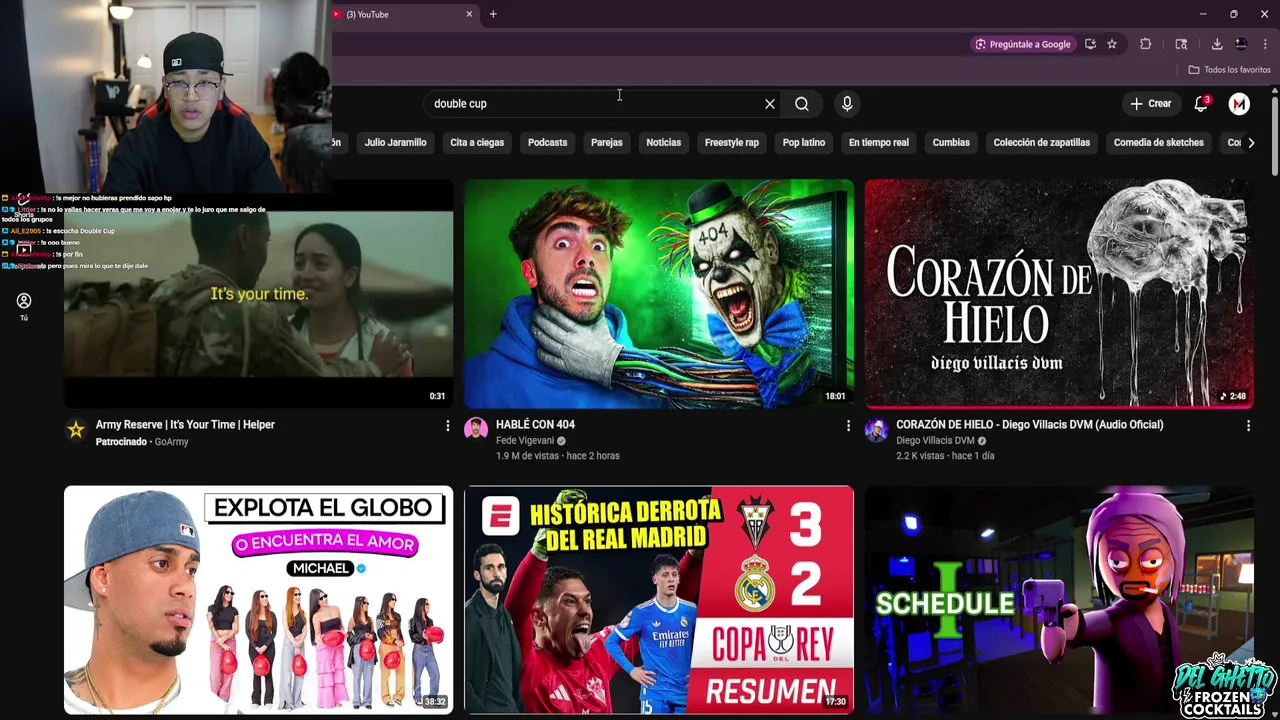Click the Diego Villacis channel avatar
Image resolution: width=1280 pixels, height=720 pixels.
(x=876, y=430)
